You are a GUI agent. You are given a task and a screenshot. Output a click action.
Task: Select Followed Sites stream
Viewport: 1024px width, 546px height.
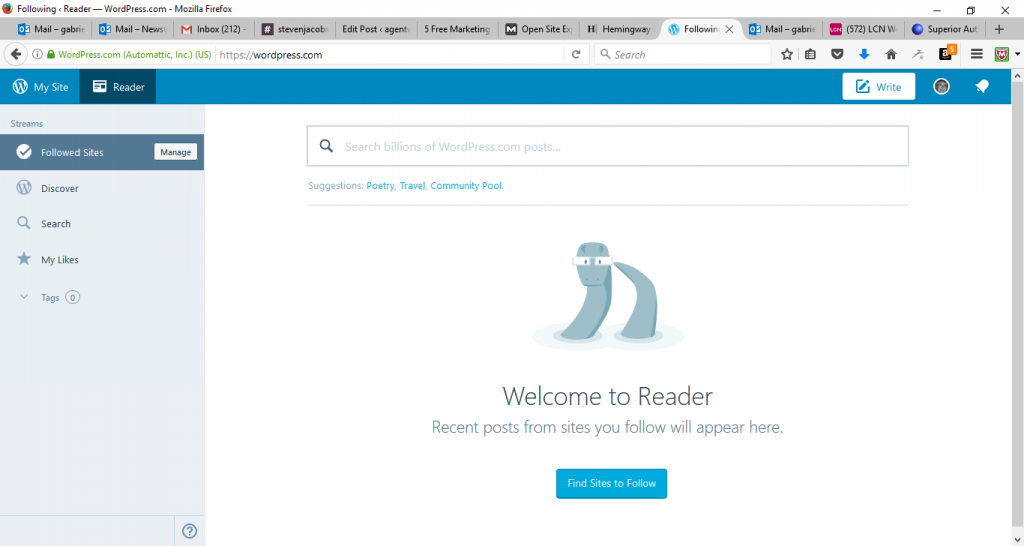coord(102,152)
